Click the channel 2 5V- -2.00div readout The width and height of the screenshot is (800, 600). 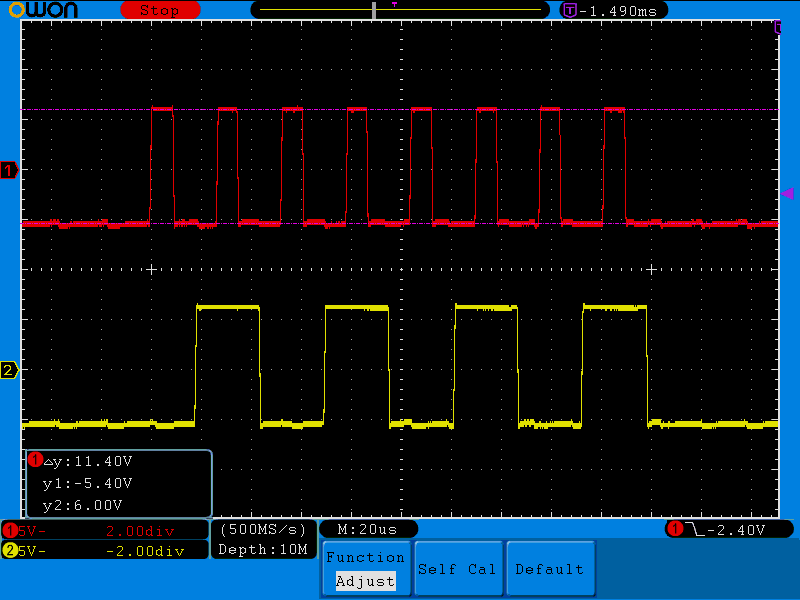click(x=105, y=551)
